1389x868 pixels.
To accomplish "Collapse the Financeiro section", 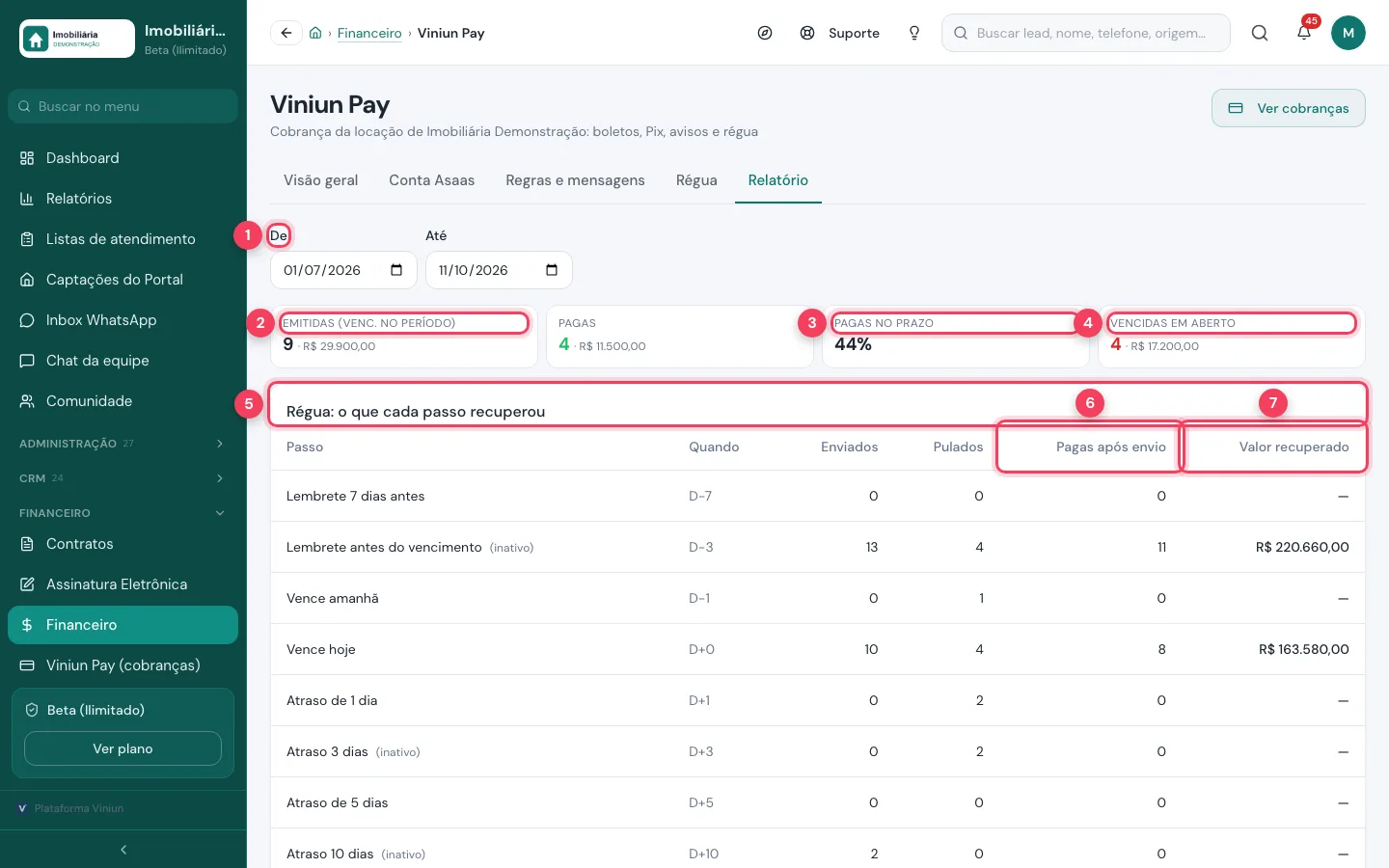I will (123, 513).
